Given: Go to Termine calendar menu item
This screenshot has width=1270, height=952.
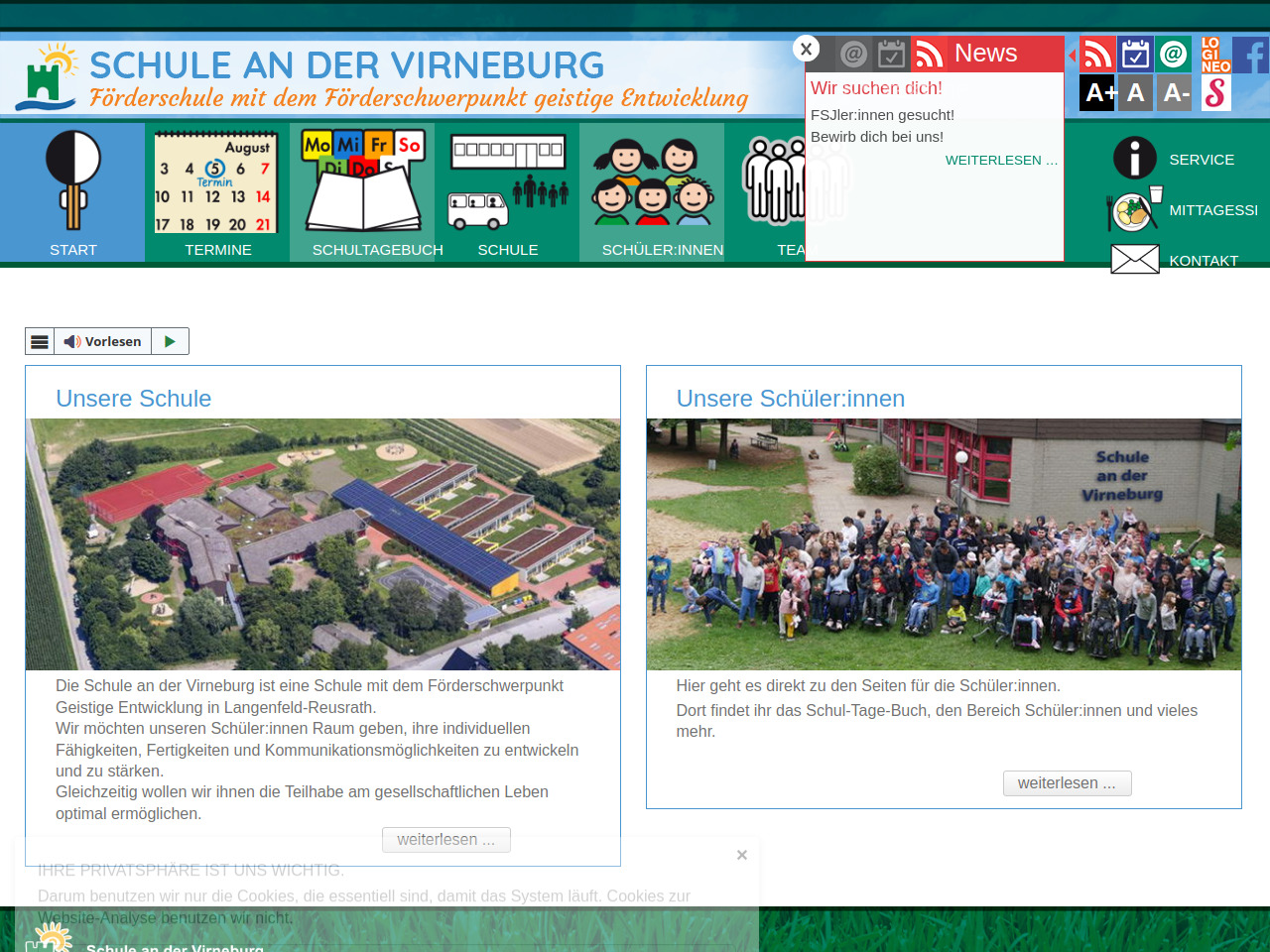Looking at the screenshot, I should click(x=217, y=193).
